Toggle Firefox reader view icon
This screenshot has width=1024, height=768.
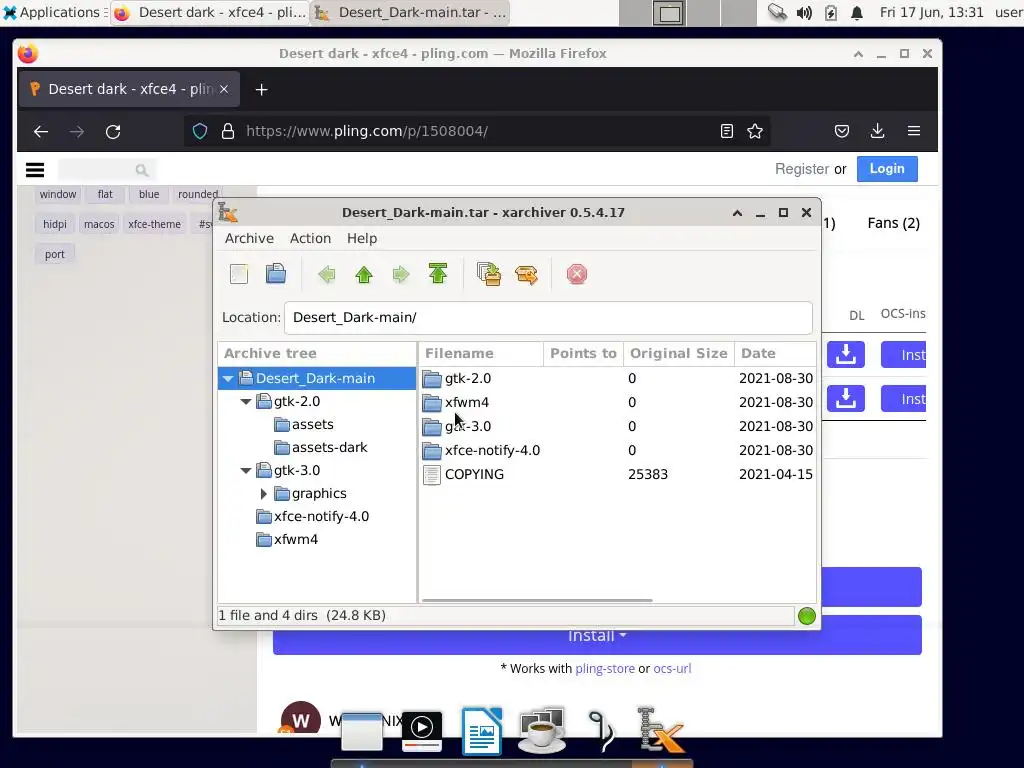coord(727,131)
